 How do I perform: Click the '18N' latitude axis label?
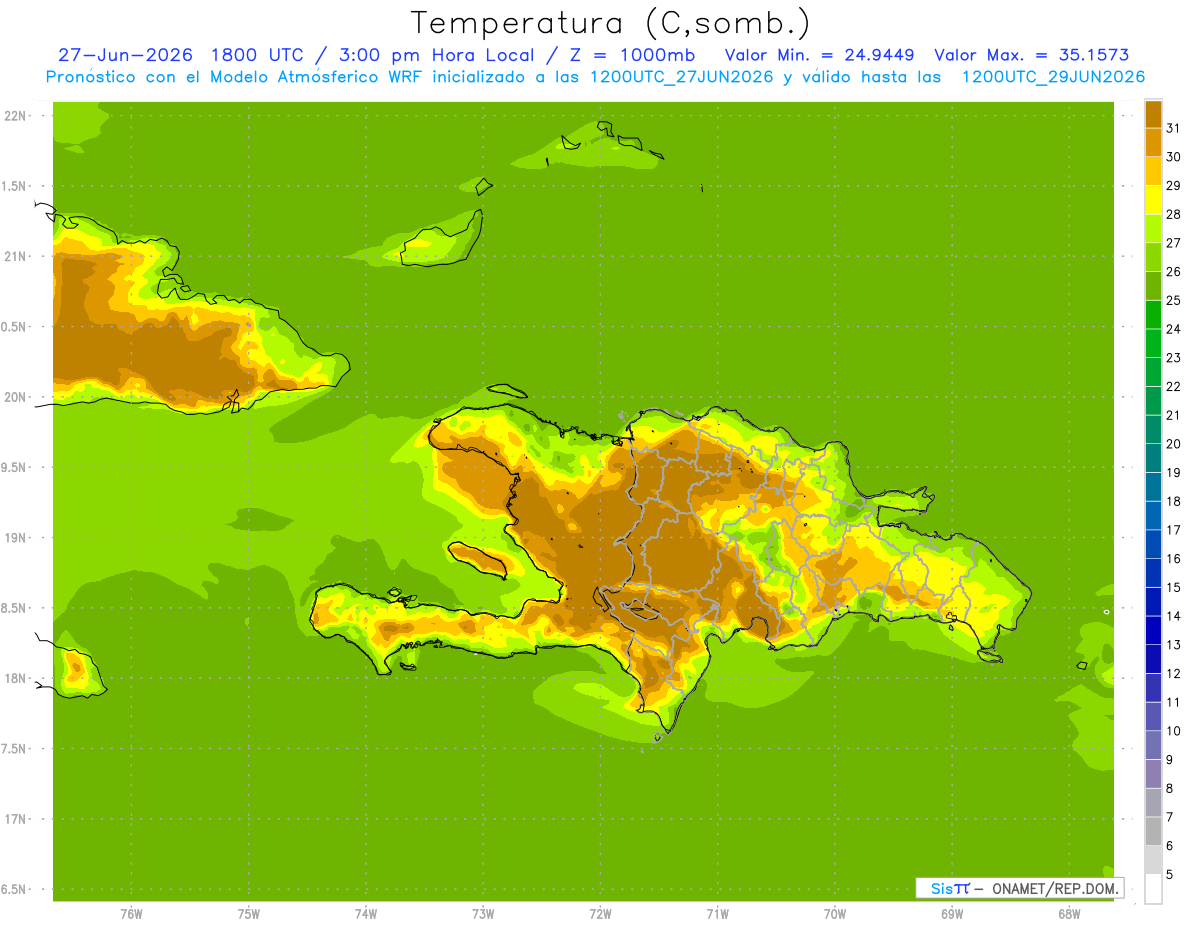(x=17, y=678)
